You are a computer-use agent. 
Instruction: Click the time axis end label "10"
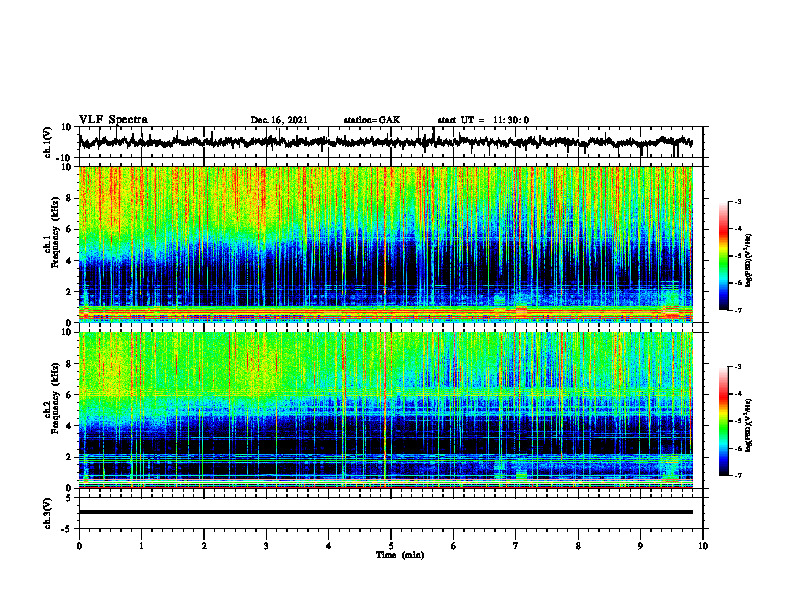coord(703,546)
